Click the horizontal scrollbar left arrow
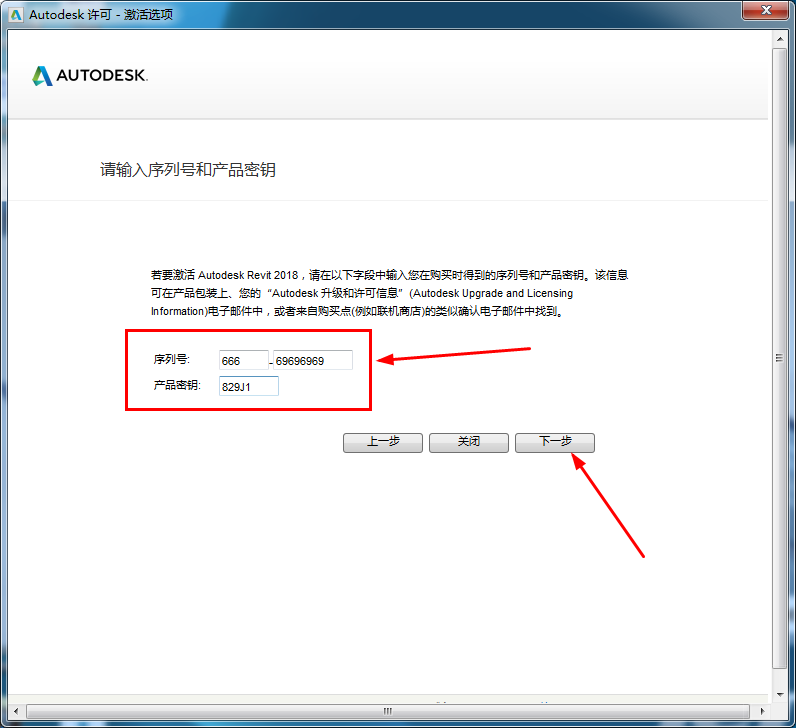Viewport: 796px width, 728px height. coord(15,711)
